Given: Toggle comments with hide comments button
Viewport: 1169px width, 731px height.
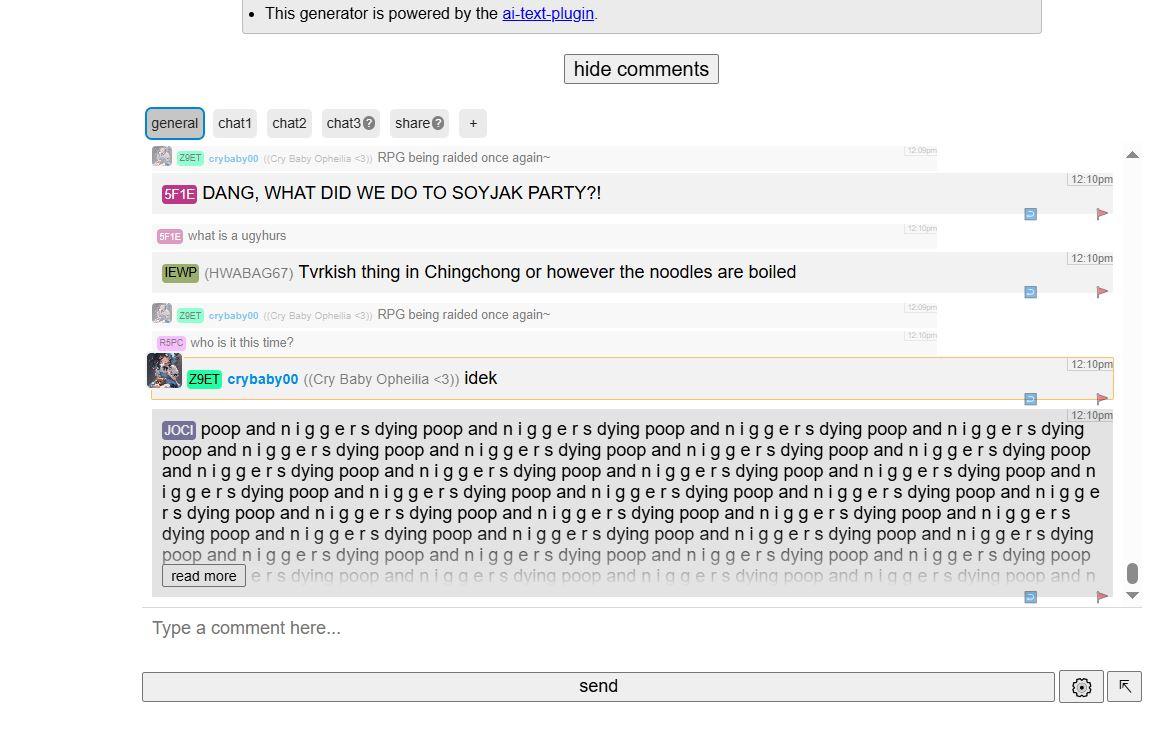Looking at the screenshot, I should click(x=641, y=69).
